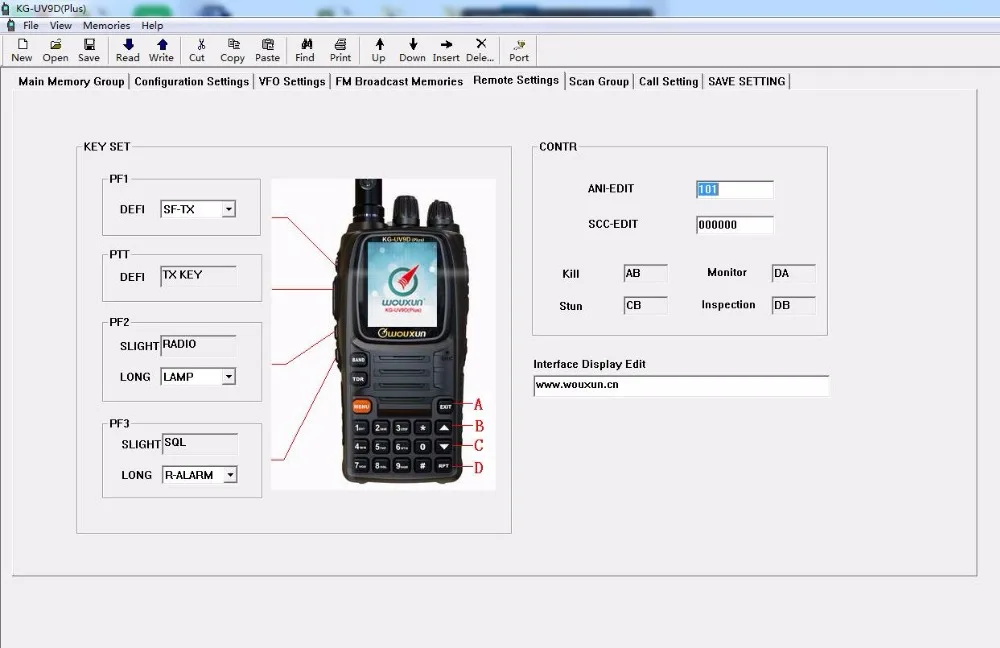This screenshot has height=648, width=1000.
Task: Click the Wouxun radio image
Action: (401, 335)
